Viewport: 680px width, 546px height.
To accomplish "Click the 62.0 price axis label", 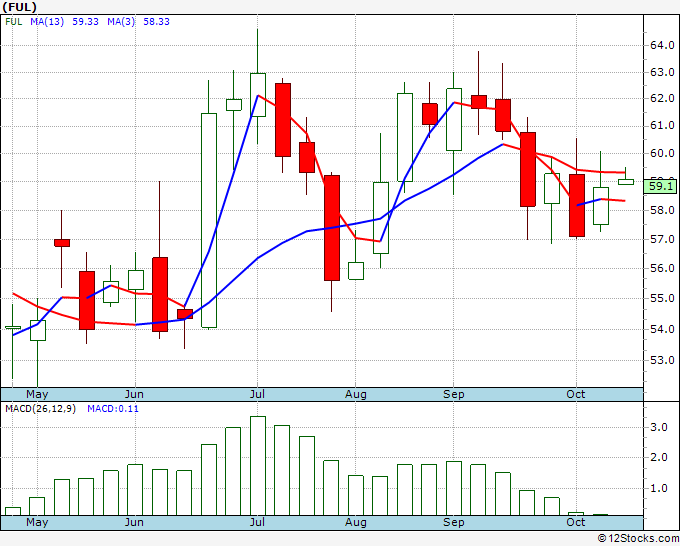I will [662, 98].
